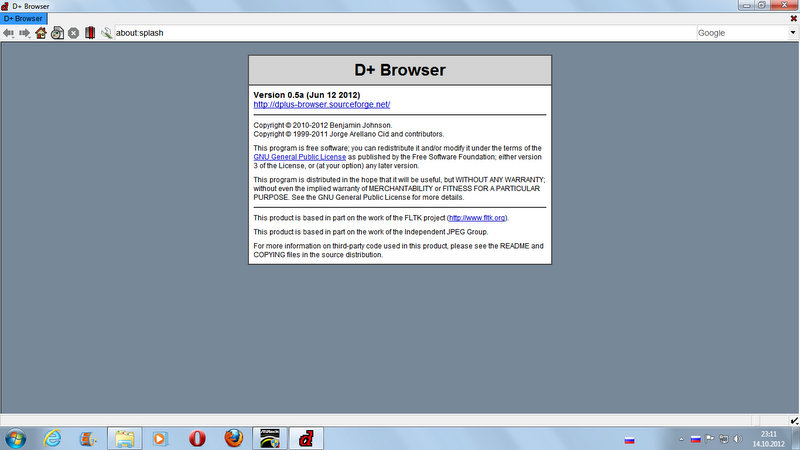Screen dimensions: 800x450
Task: Click the Independent JPEG Group sentence
Action: pos(371,232)
